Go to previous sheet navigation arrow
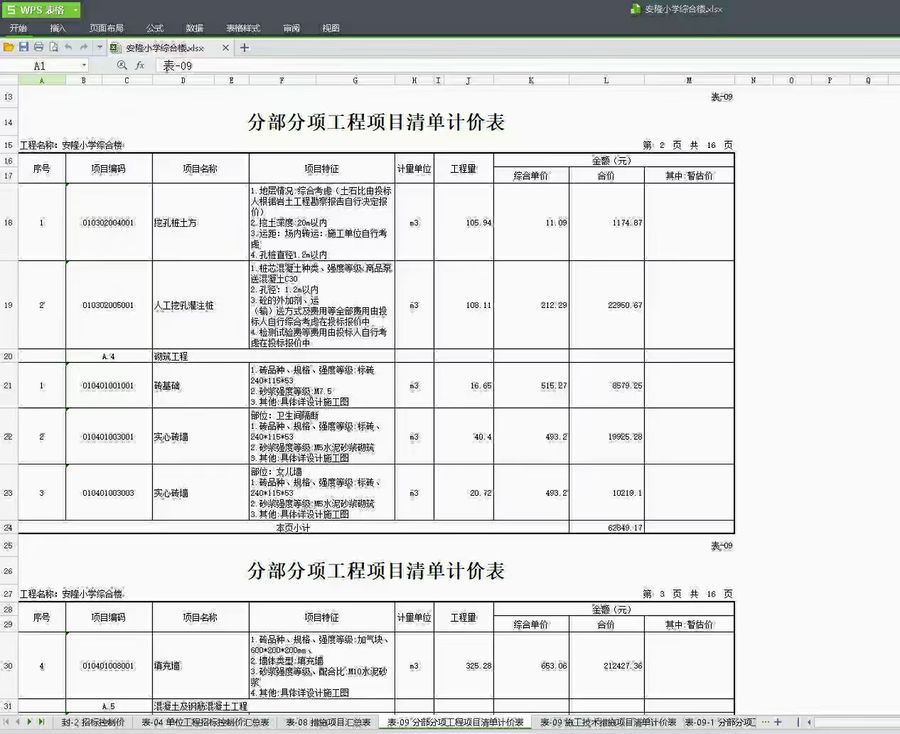 (x=18, y=722)
